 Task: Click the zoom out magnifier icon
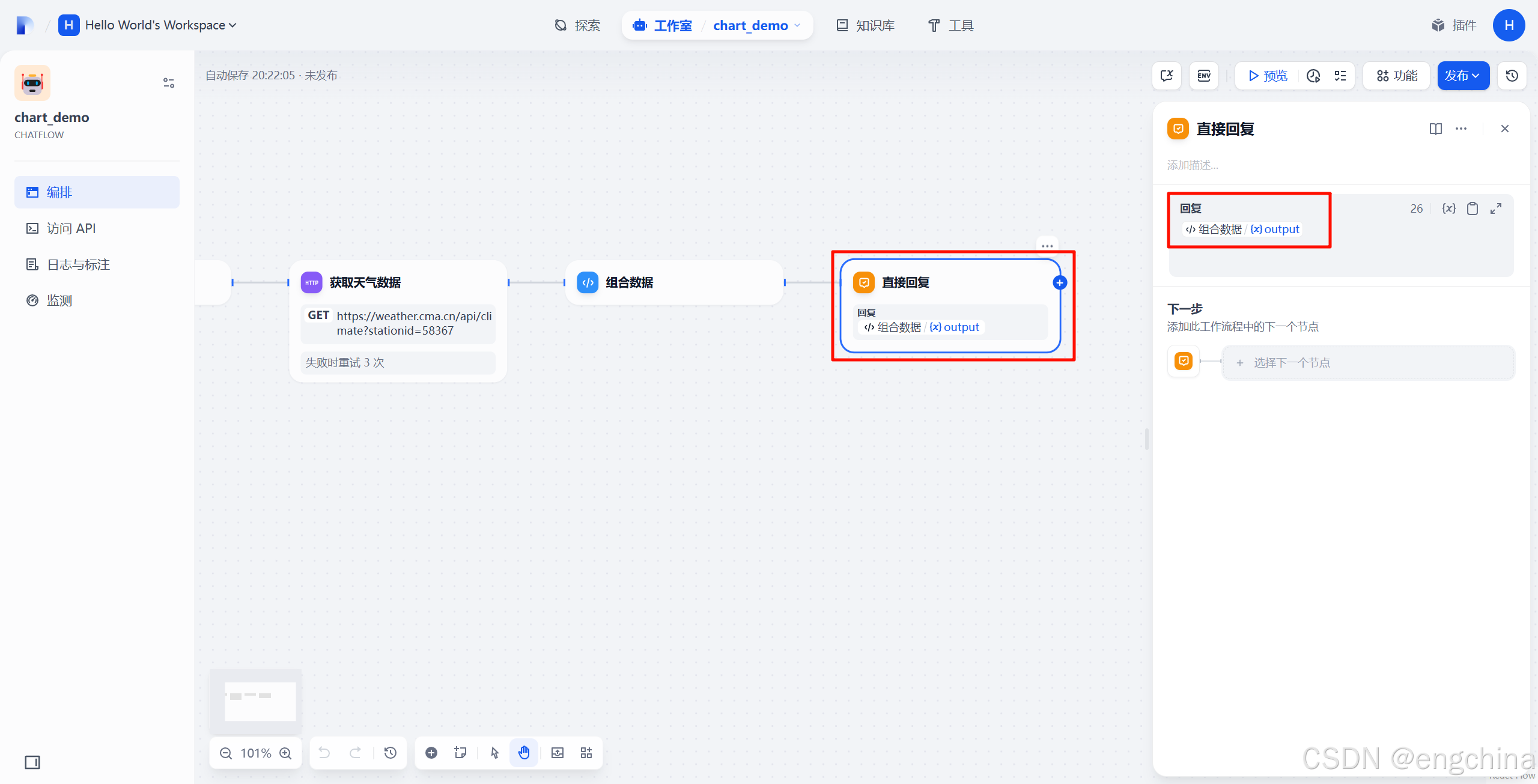pos(226,753)
